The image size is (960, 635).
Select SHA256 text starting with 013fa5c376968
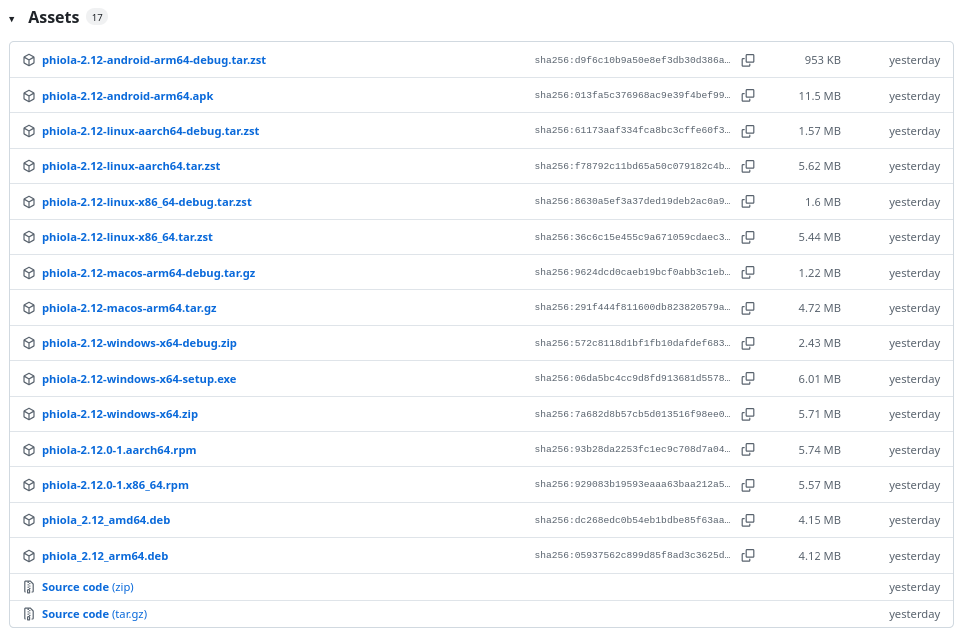632,96
